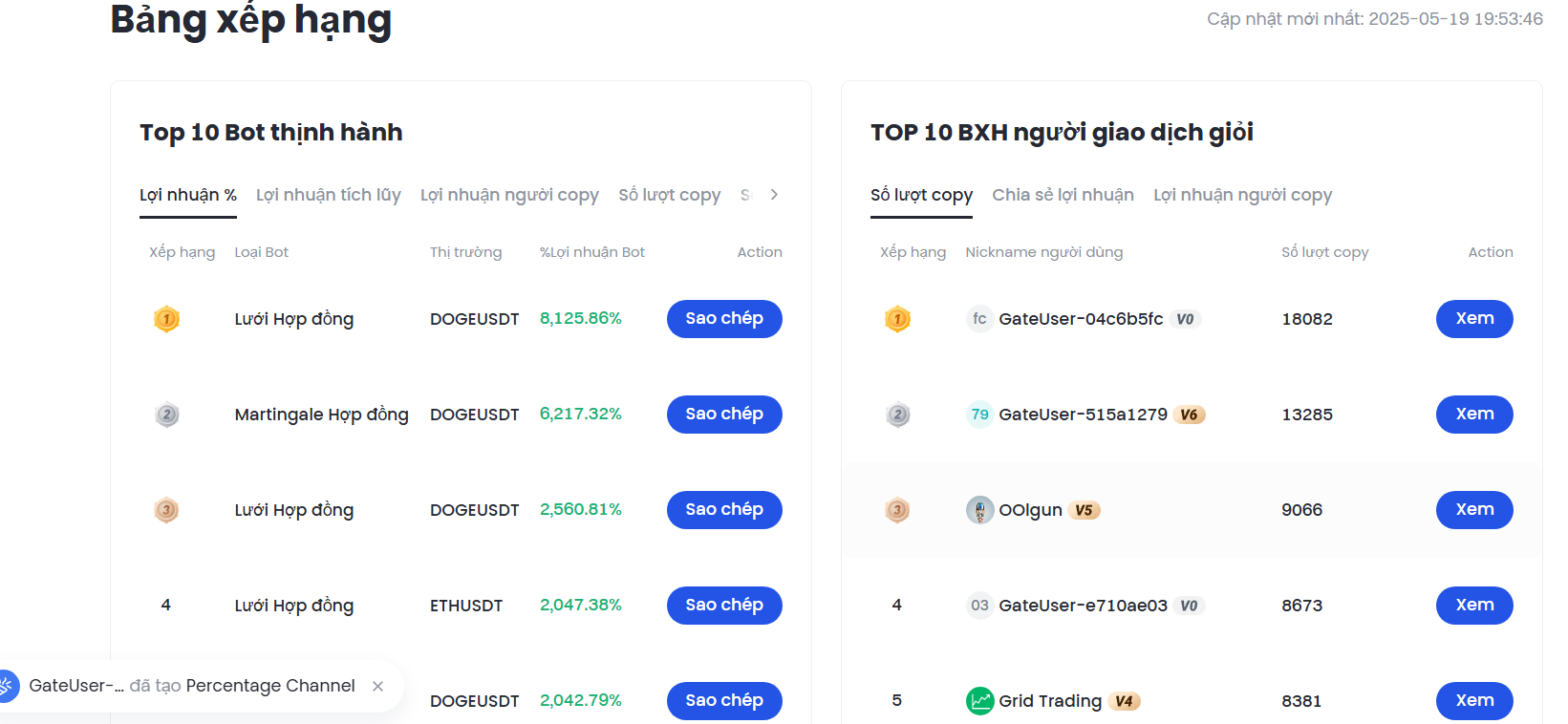The height and width of the screenshot is (724, 1568).
Task: Open trader tab Lợi nhuận người copy
Action: pos(1242,195)
